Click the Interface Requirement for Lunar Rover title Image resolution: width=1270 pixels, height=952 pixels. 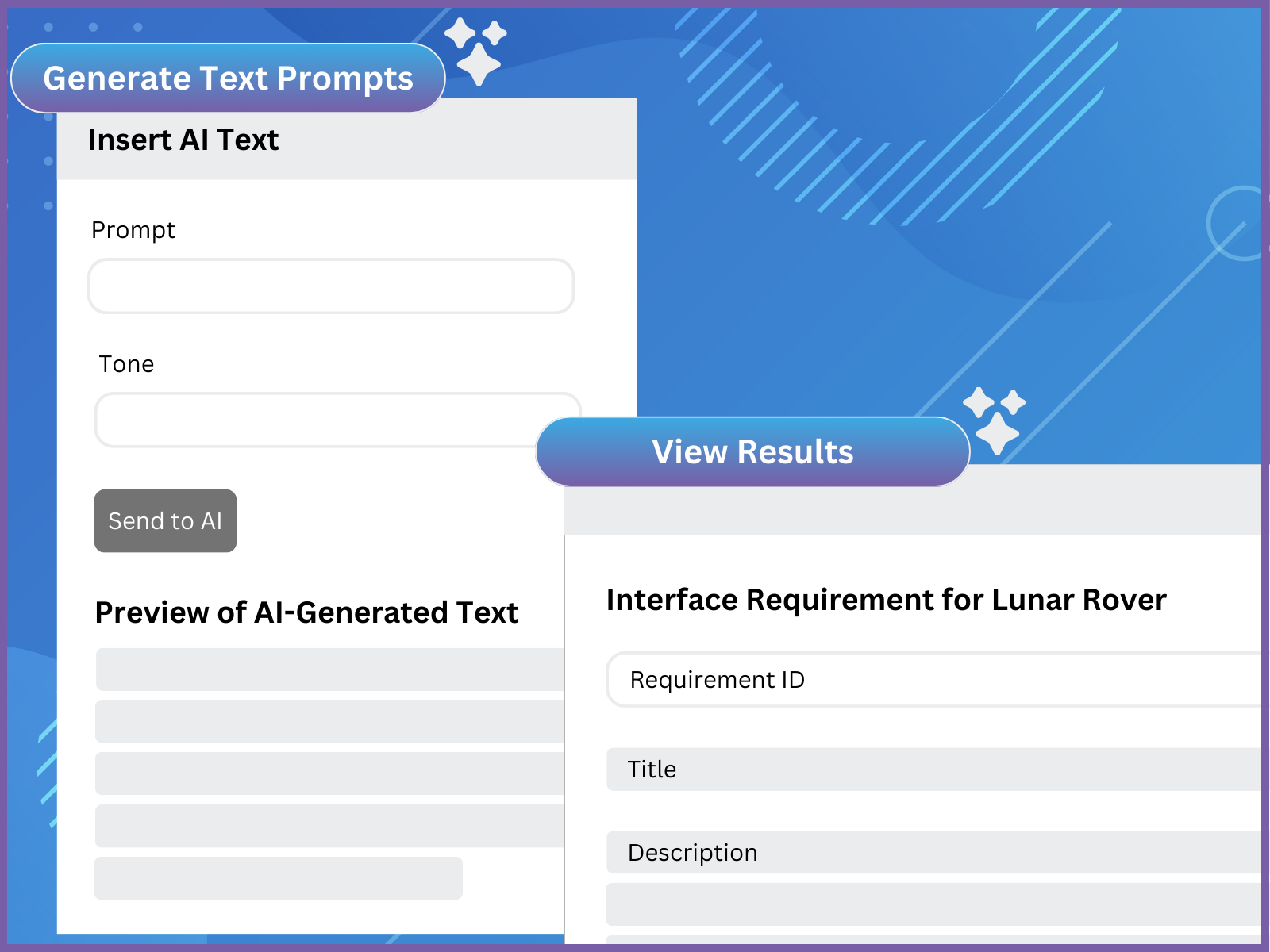tap(887, 600)
